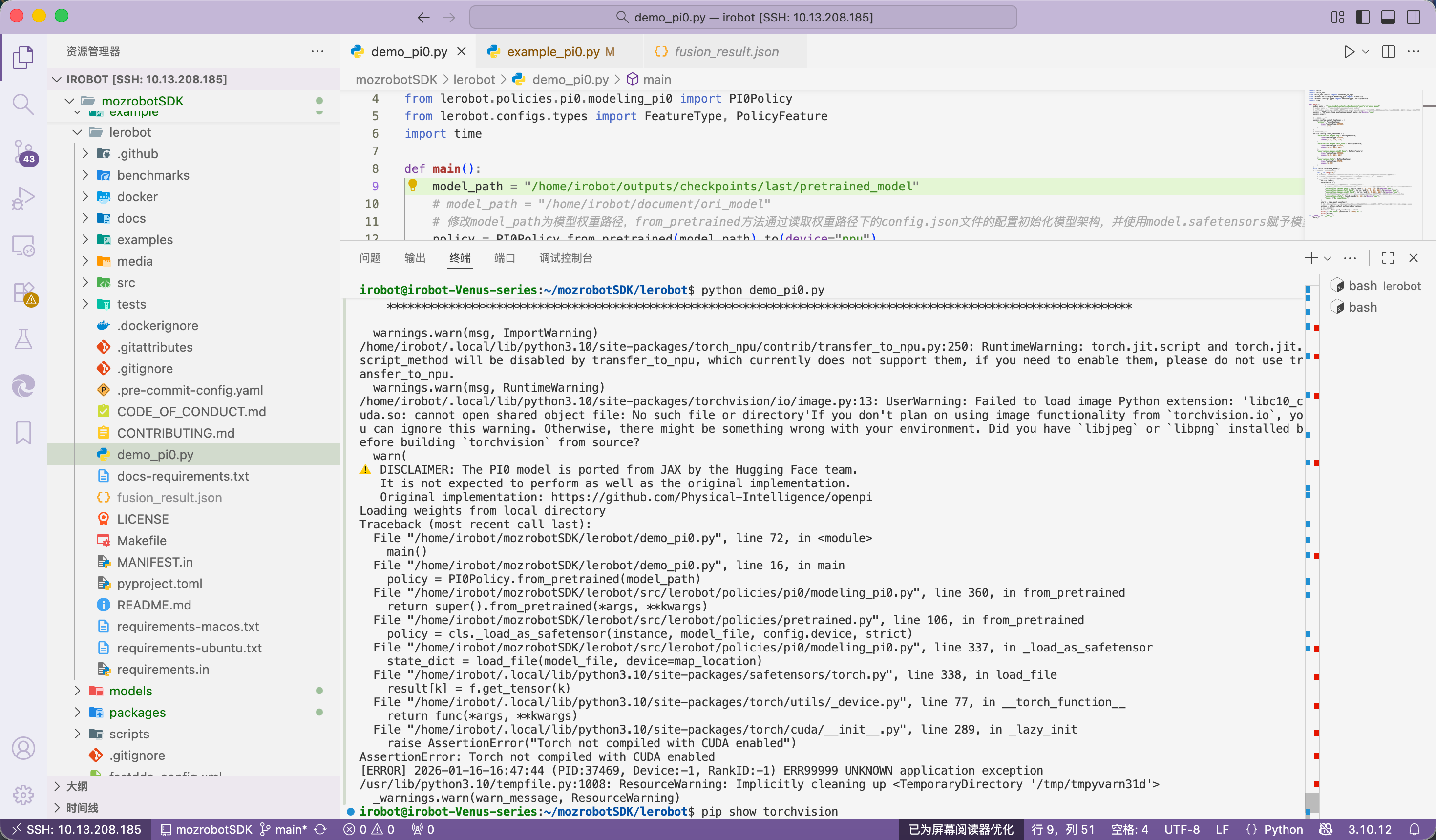
Task: Click the Run Python File play button
Action: tap(1349, 52)
